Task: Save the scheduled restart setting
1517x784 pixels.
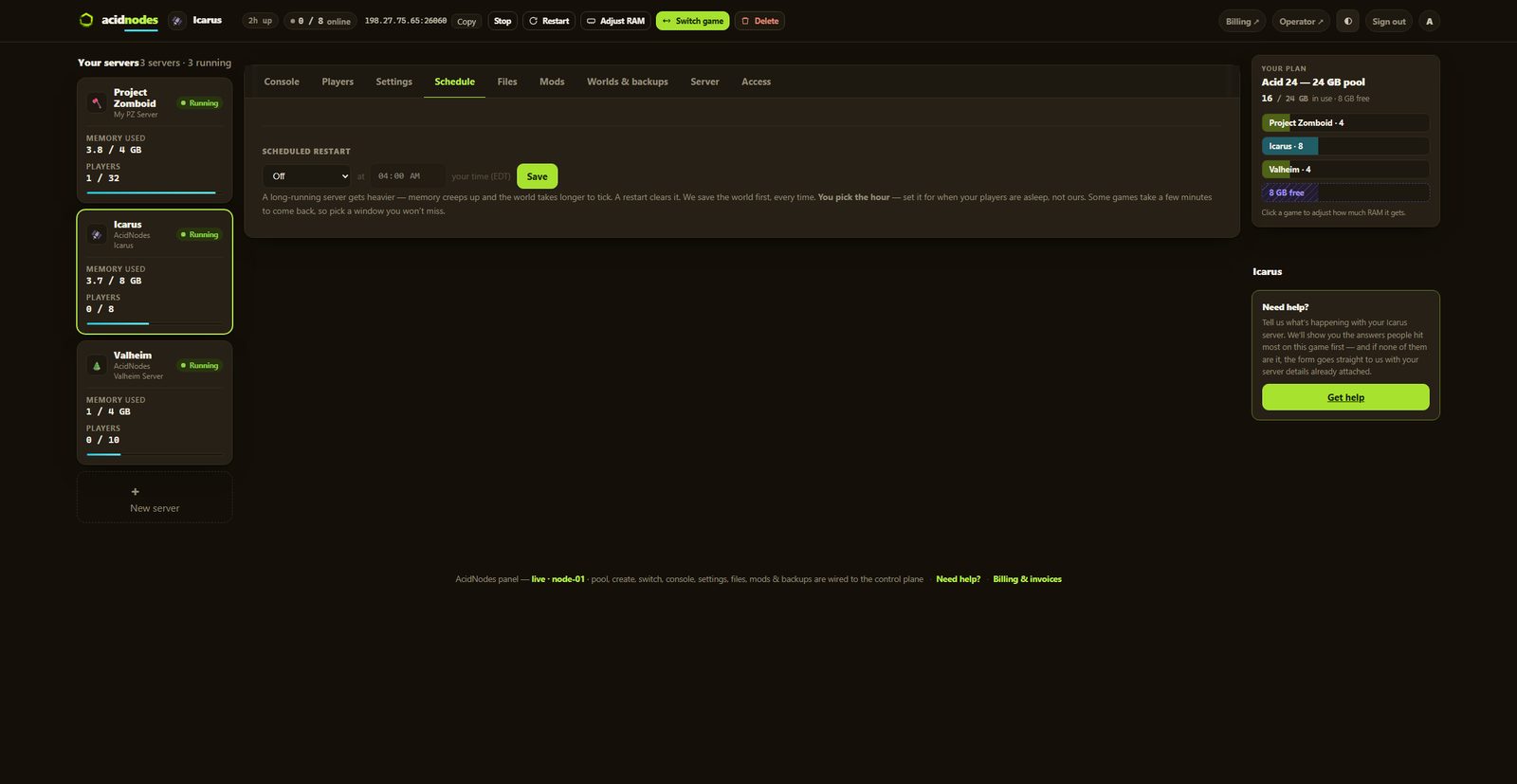Action: tap(537, 176)
